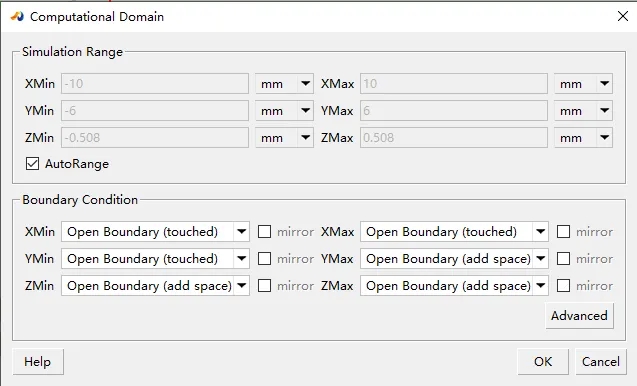Check the mirror box beside XMax

pos(563,232)
